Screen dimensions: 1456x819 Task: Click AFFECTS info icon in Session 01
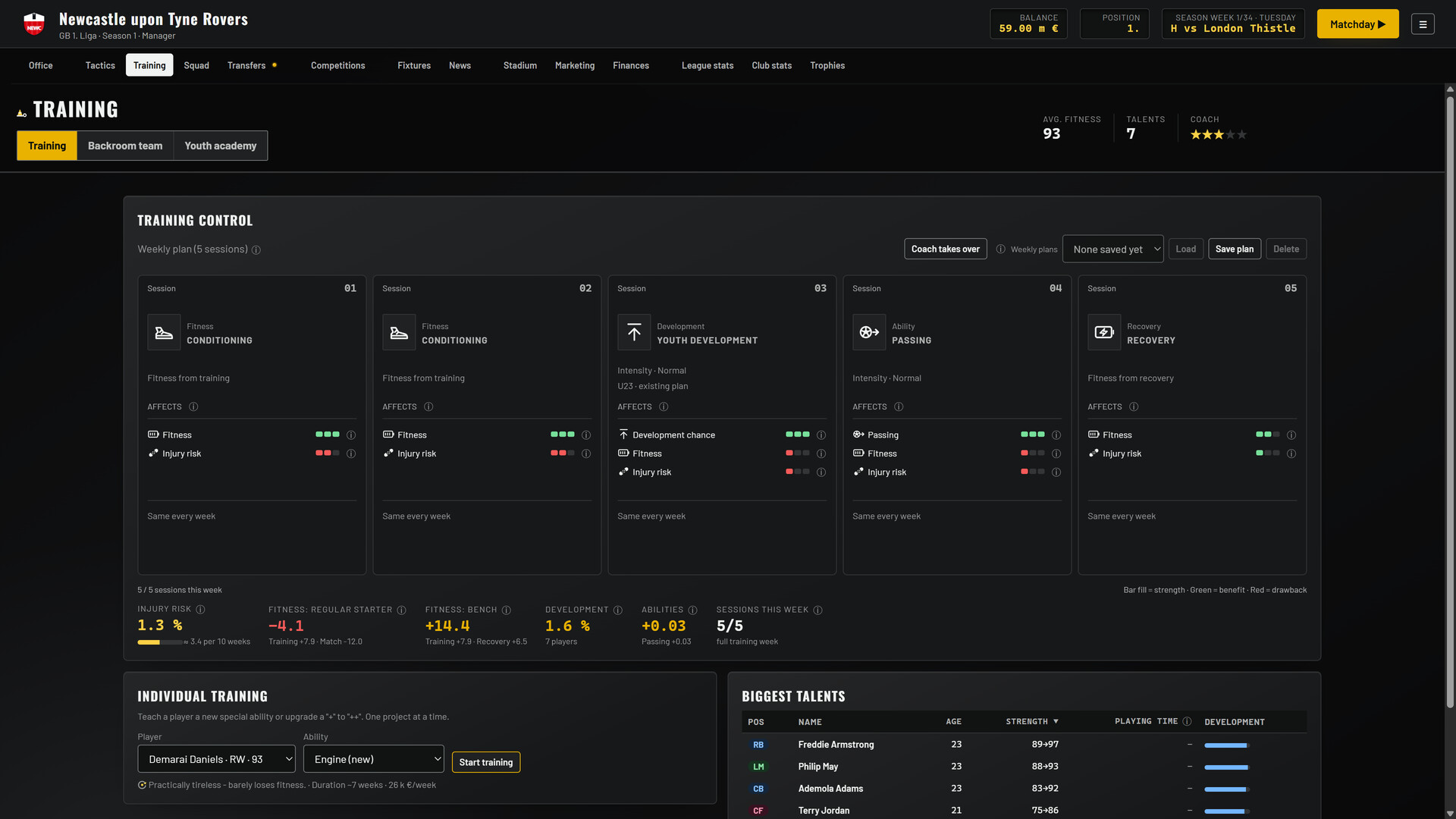point(193,407)
